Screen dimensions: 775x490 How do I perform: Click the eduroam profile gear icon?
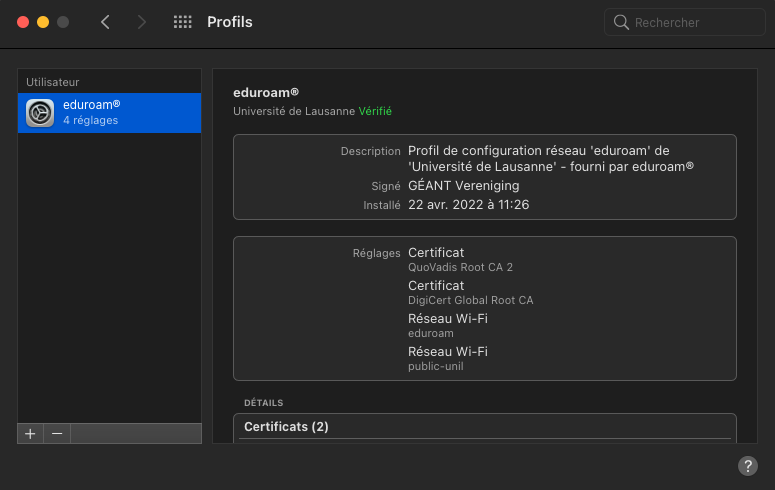(x=40, y=113)
